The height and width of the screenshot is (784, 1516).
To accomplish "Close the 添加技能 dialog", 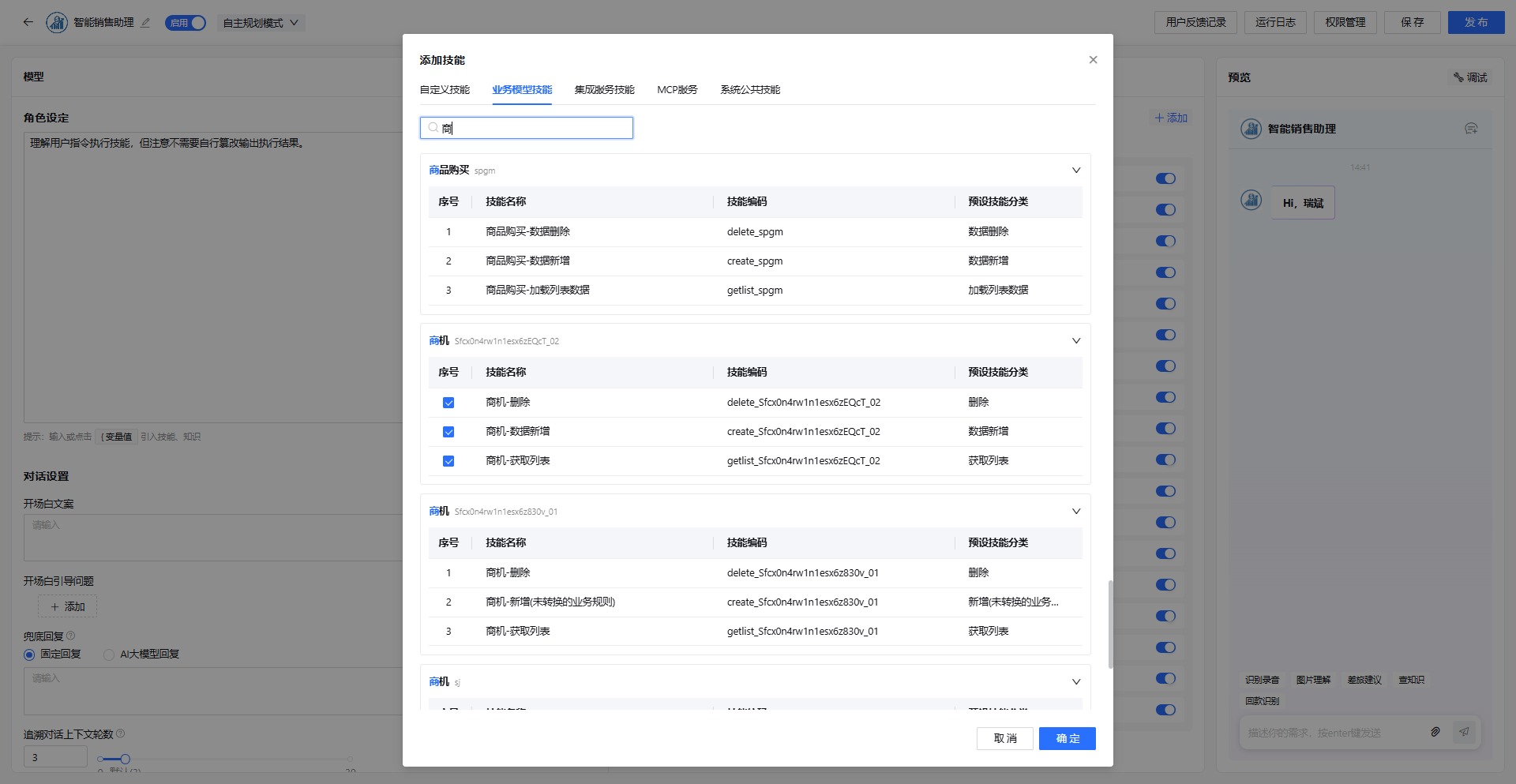I will pyautogui.click(x=1093, y=60).
